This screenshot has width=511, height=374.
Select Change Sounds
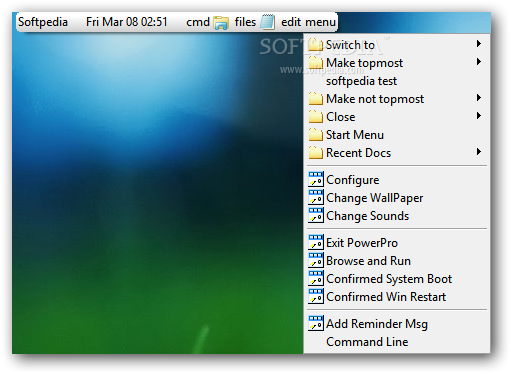(x=397, y=216)
